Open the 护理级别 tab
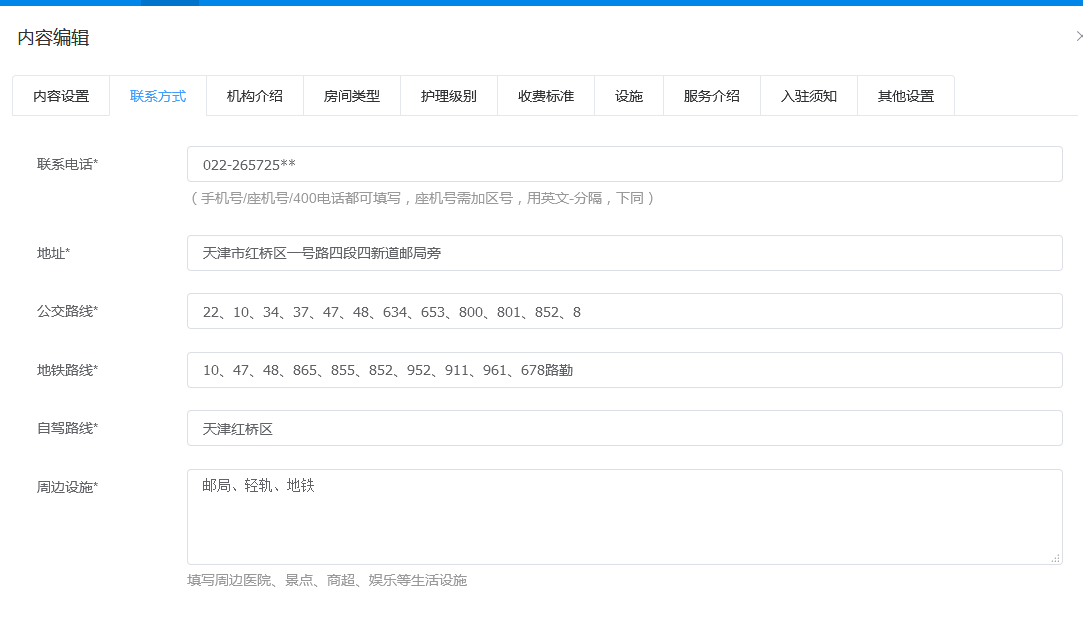The width and height of the screenshot is (1083, 636). tap(449, 95)
